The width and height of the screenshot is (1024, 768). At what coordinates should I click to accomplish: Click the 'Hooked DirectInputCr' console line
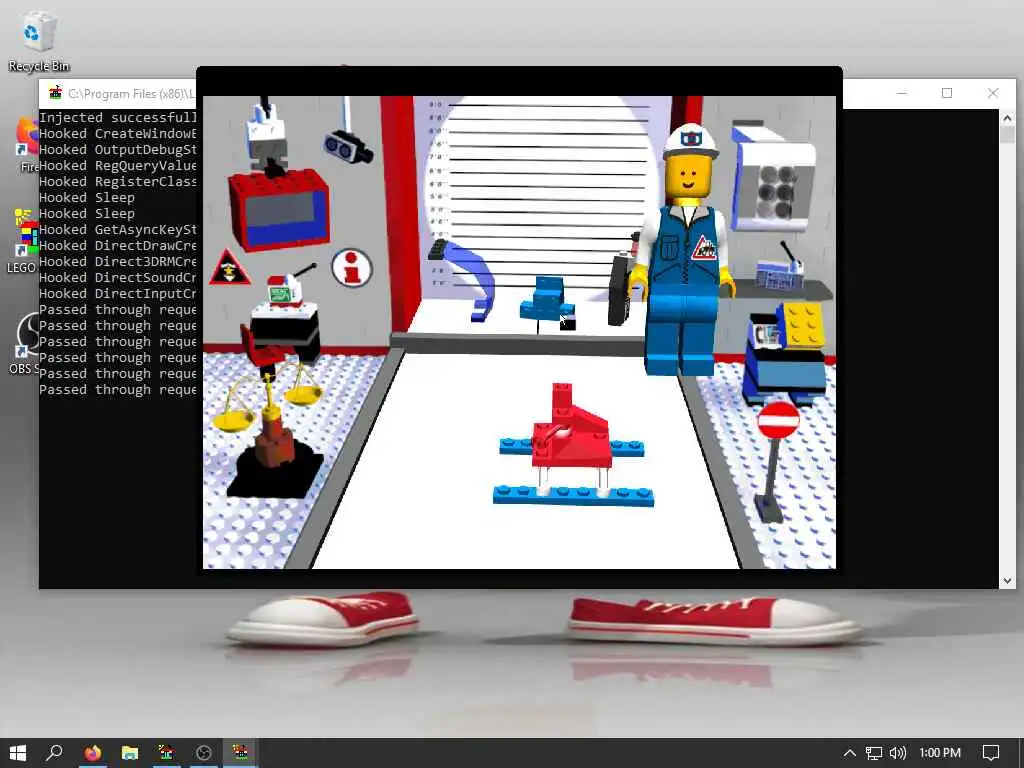[118, 293]
